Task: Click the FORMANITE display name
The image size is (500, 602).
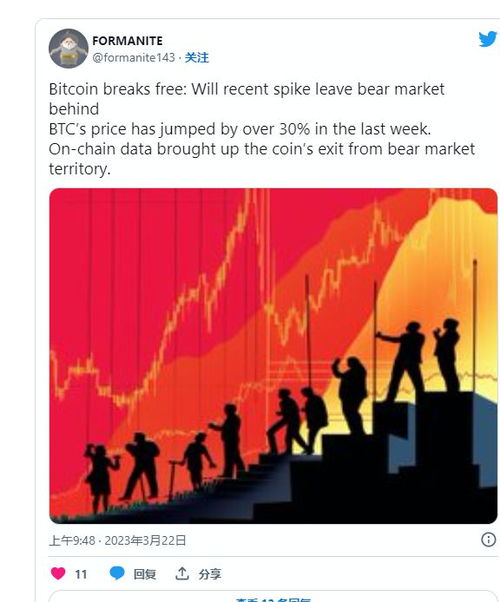Action: coord(127,41)
